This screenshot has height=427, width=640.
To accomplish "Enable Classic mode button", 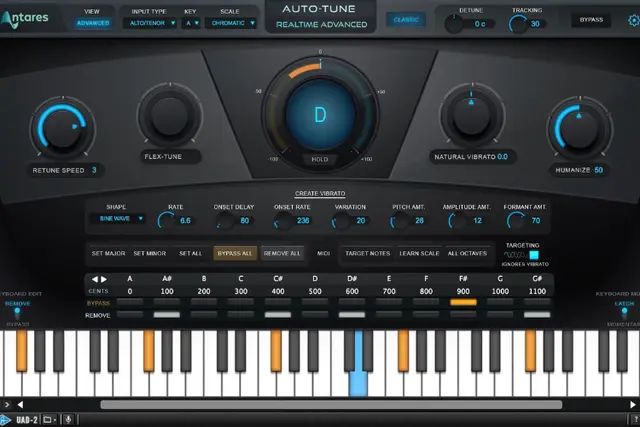I will (406, 20).
